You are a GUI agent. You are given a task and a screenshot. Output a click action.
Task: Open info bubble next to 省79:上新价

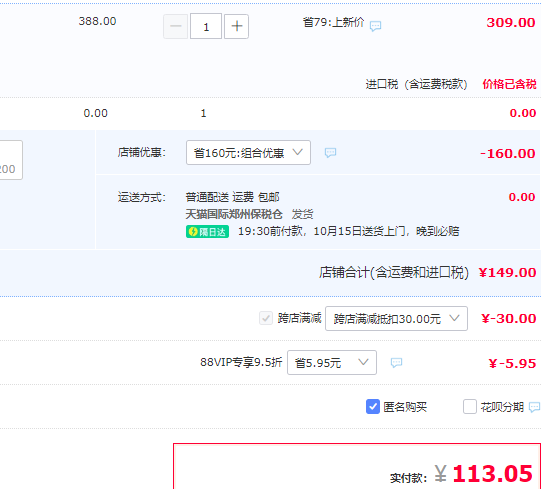(375, 26)
